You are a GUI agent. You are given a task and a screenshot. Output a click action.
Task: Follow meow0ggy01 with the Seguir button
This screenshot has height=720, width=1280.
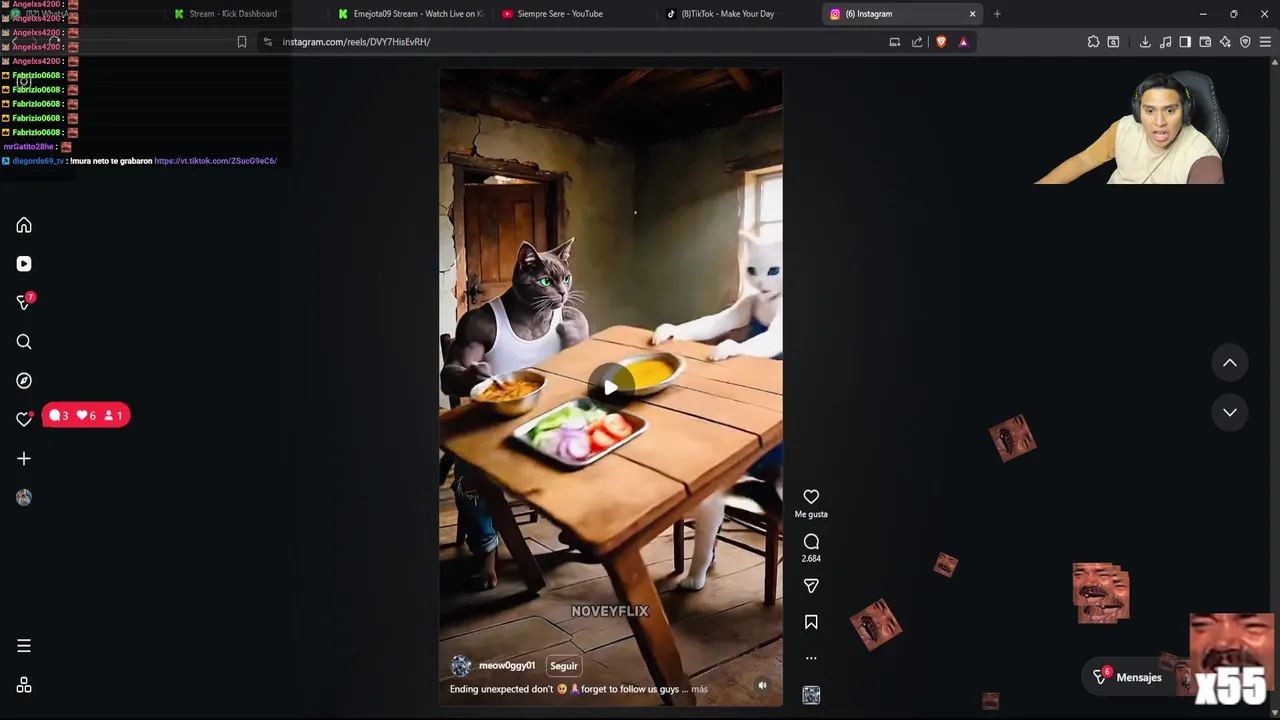pos(564,666)
